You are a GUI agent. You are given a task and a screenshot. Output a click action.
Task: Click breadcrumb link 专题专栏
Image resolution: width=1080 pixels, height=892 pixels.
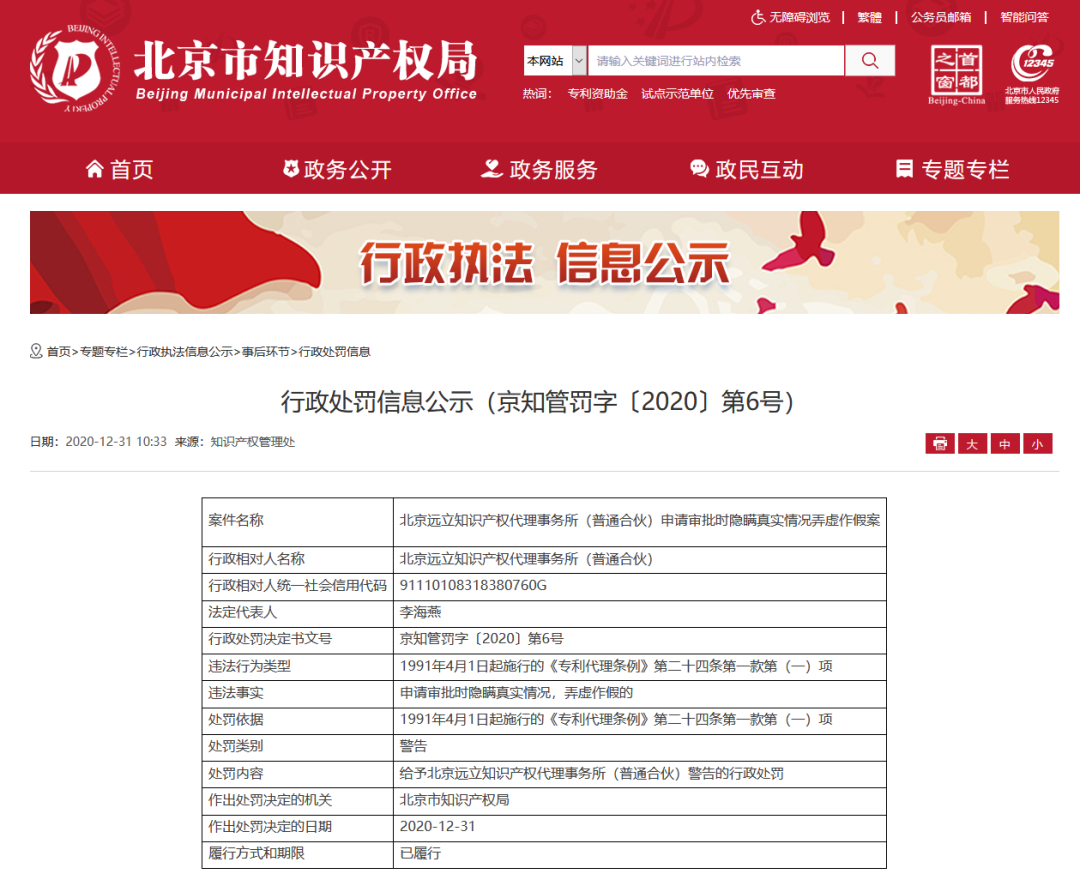[x=104, y=352]
